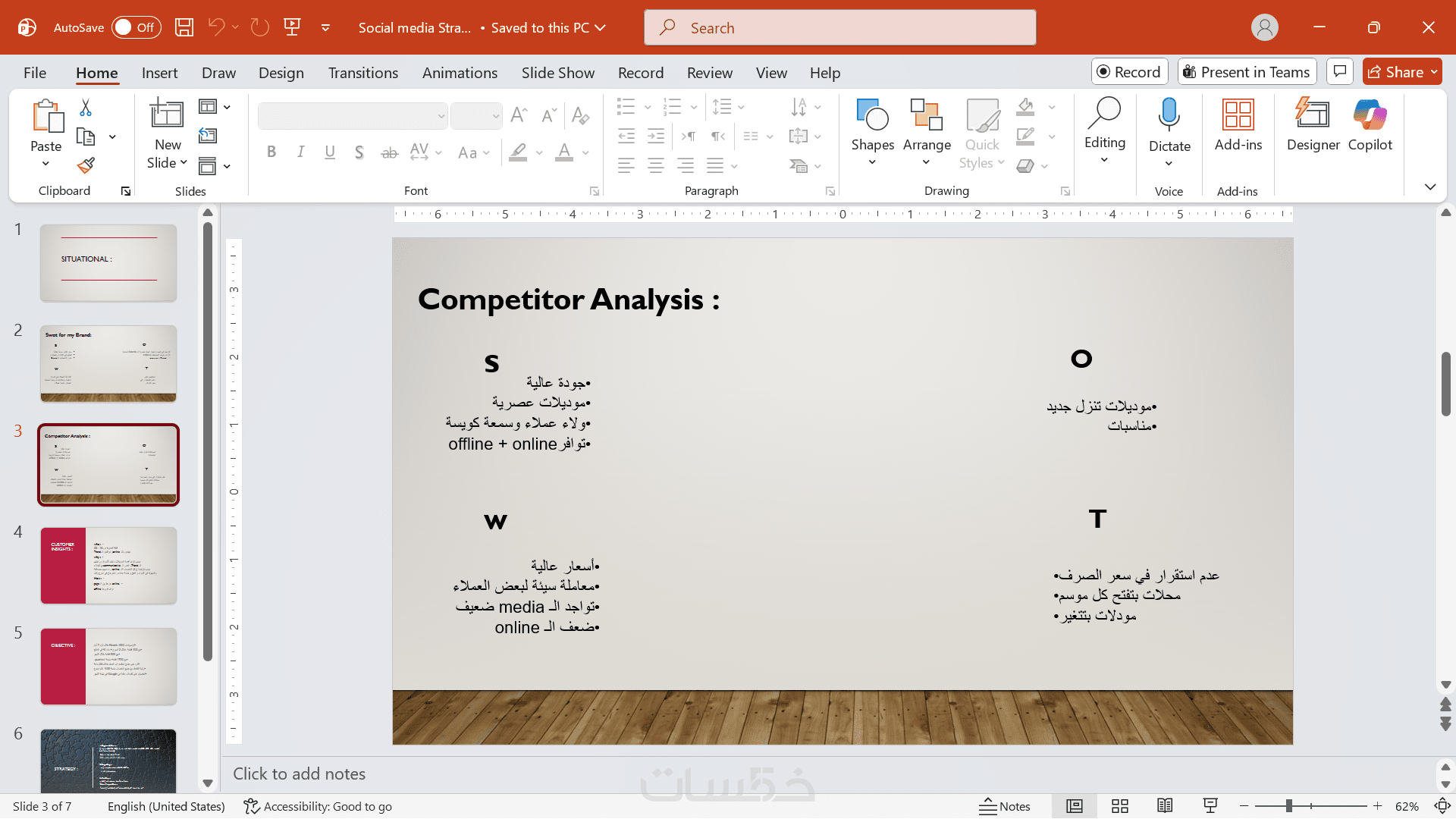Click the Present in Teams button

tap(1247, 72)
